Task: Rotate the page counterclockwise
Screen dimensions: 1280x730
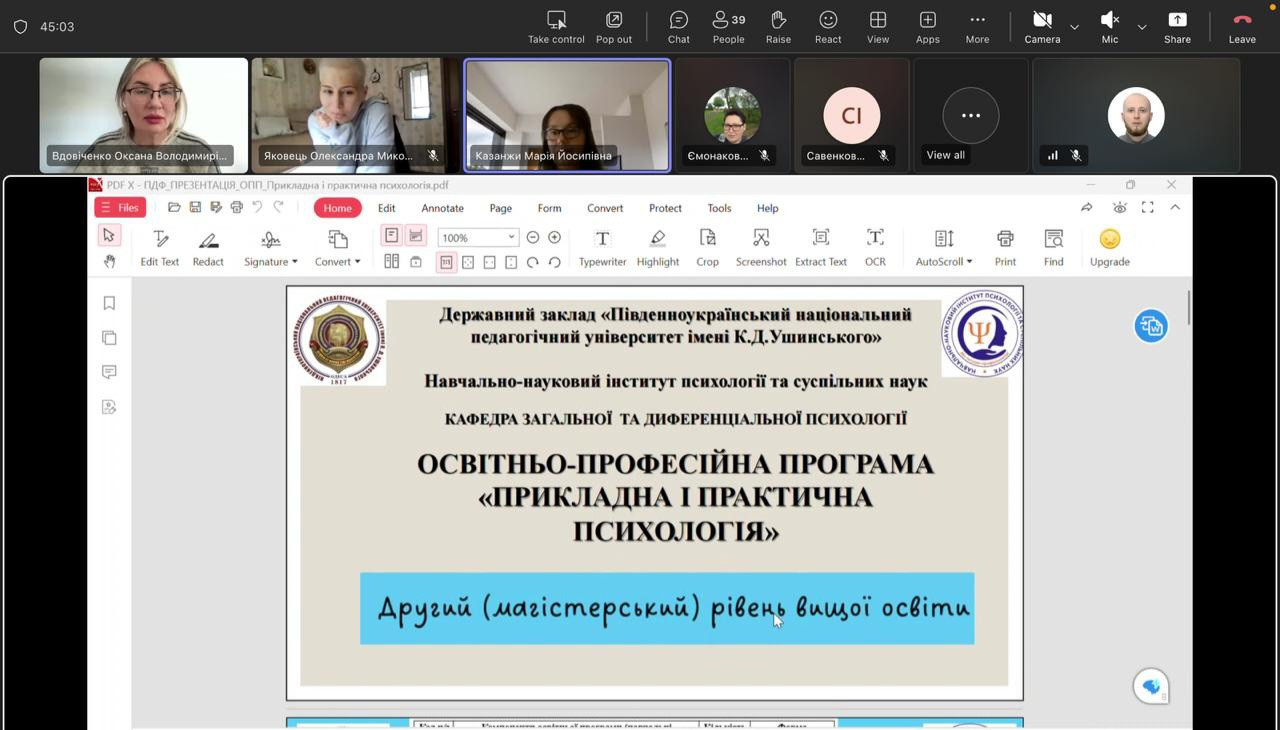Action: click(555, 262)
